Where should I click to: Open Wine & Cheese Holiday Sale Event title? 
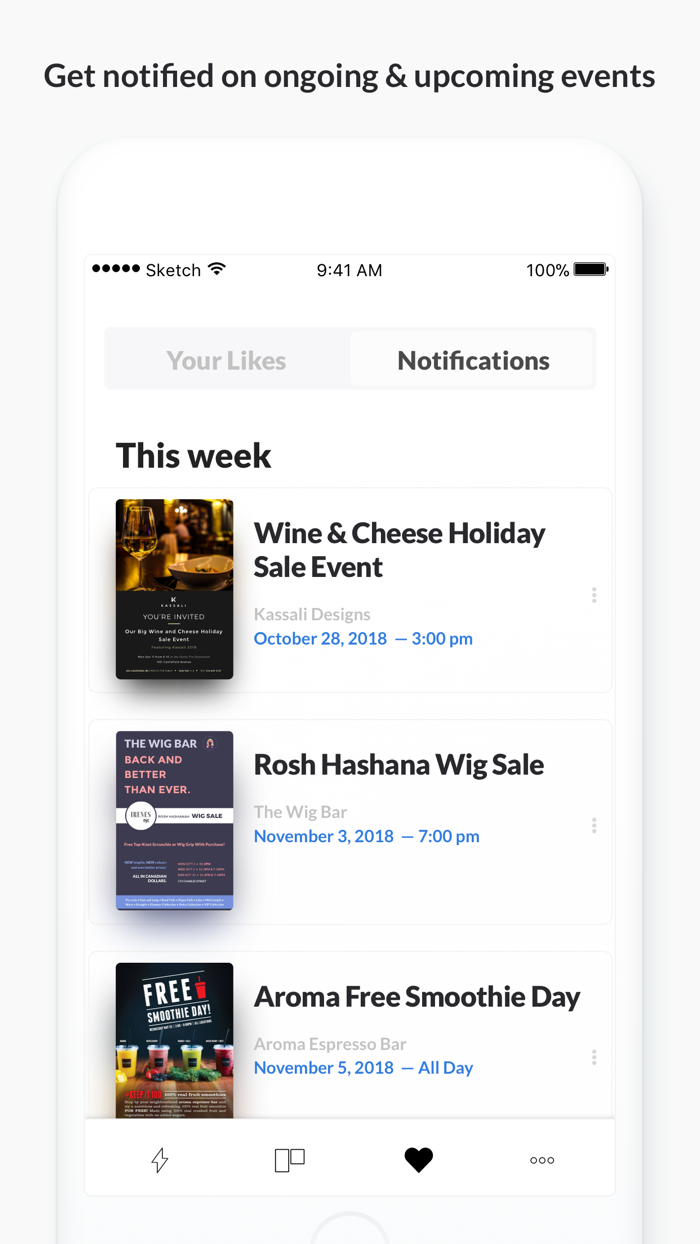[399, 550]
